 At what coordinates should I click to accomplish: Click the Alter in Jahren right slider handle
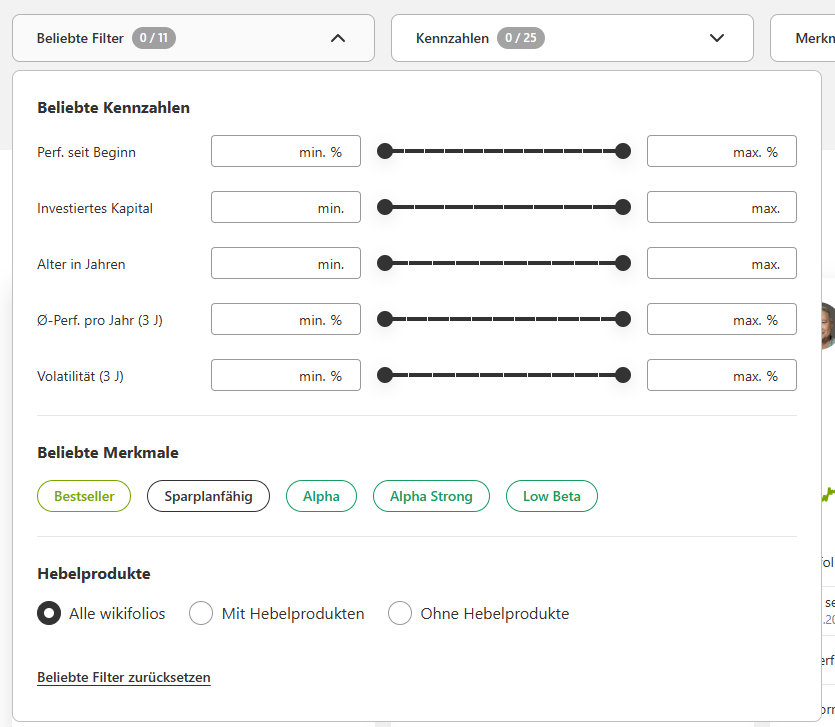[x=623, y=263]
